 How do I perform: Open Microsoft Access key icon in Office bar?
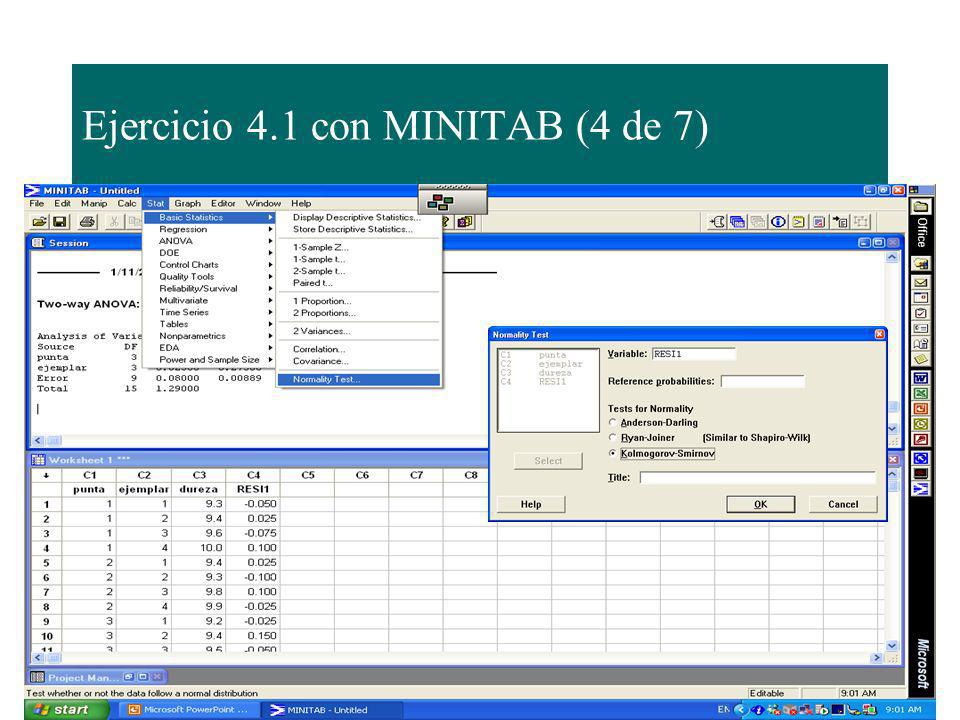pos(921,439)
